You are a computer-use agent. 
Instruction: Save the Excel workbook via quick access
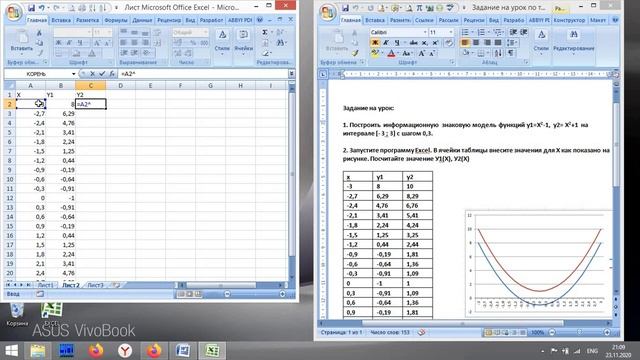31,7
